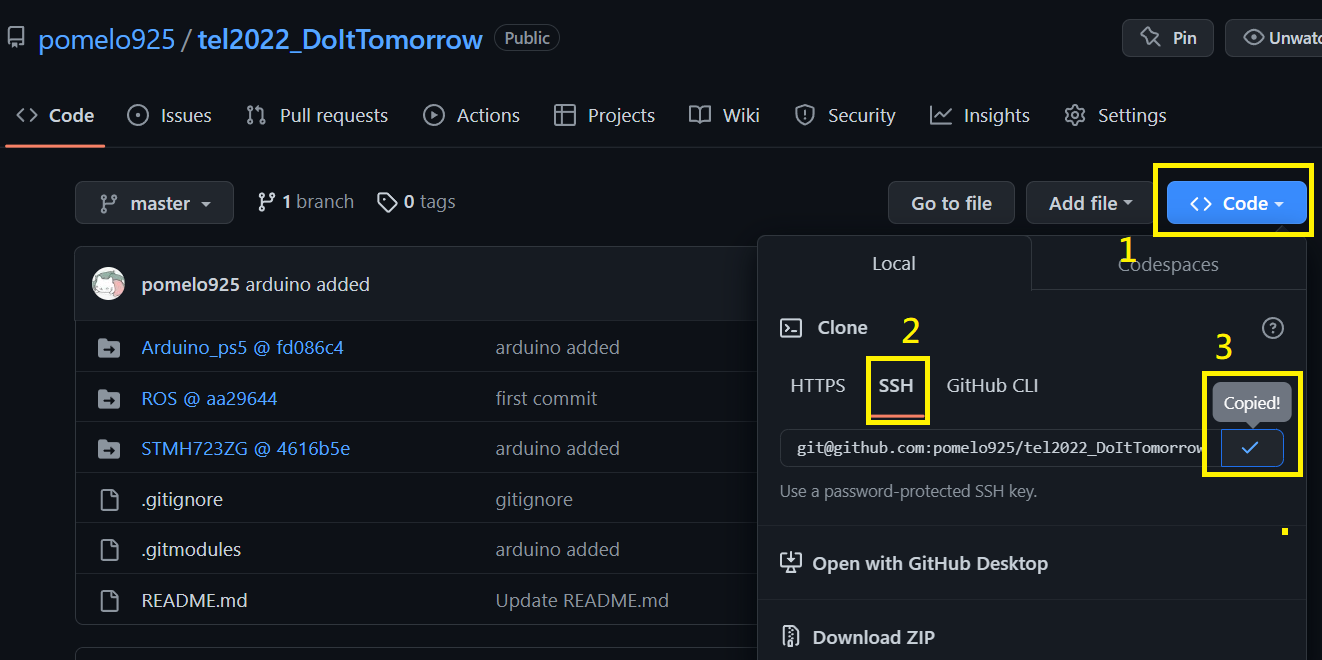The height and width of the screenshot is (660, 1322).
Task: Pin this repository
Action: tap(1167, 38)
